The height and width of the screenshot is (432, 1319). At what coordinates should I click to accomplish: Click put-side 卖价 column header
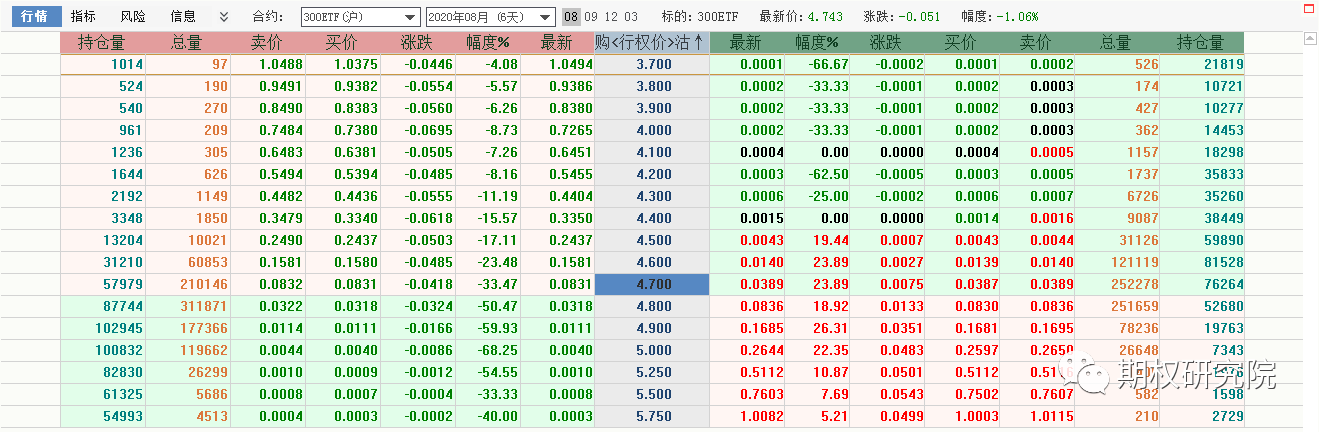(1036, 43)
